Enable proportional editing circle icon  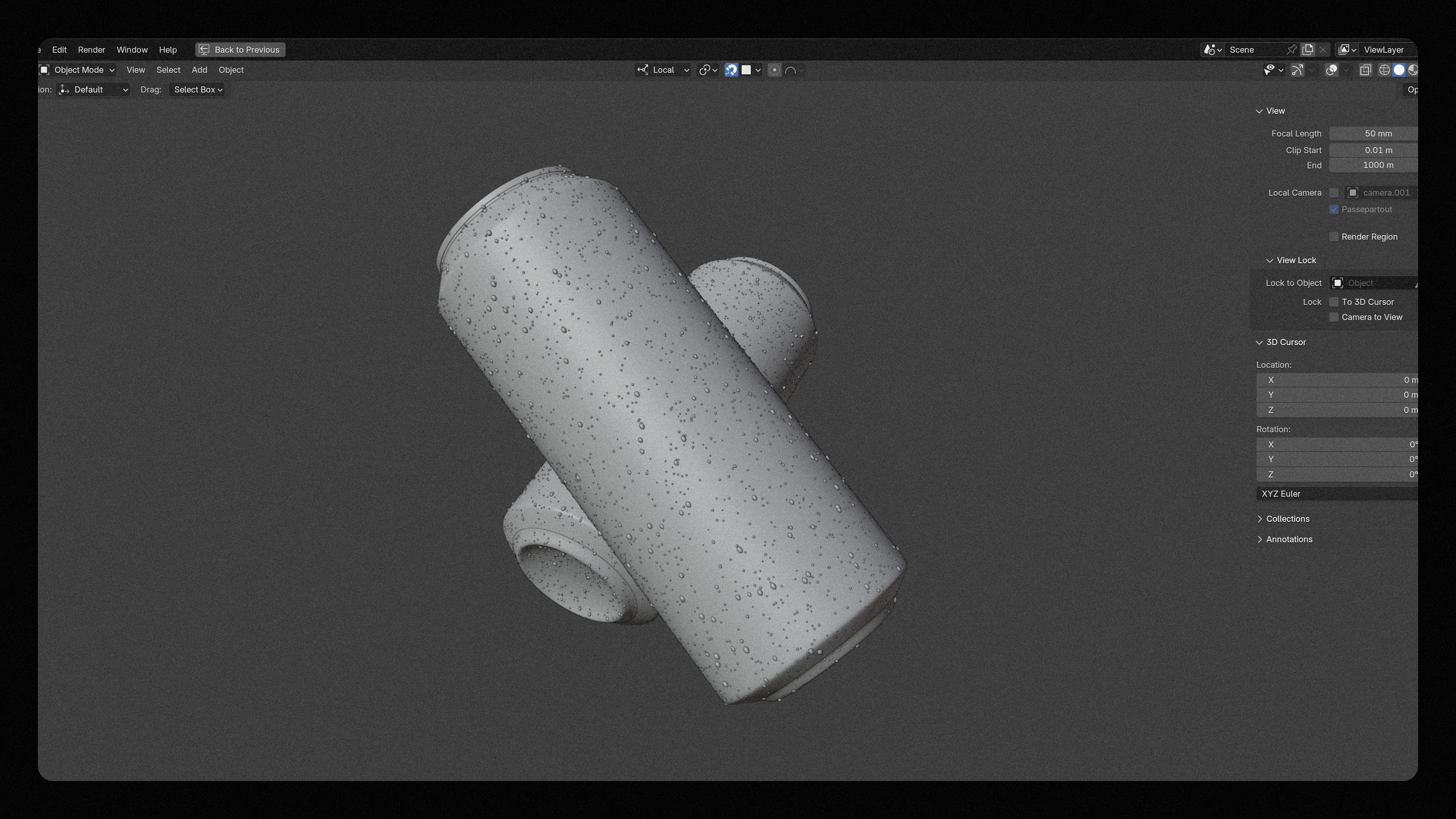pyautogui.click(x=774, y=70)
